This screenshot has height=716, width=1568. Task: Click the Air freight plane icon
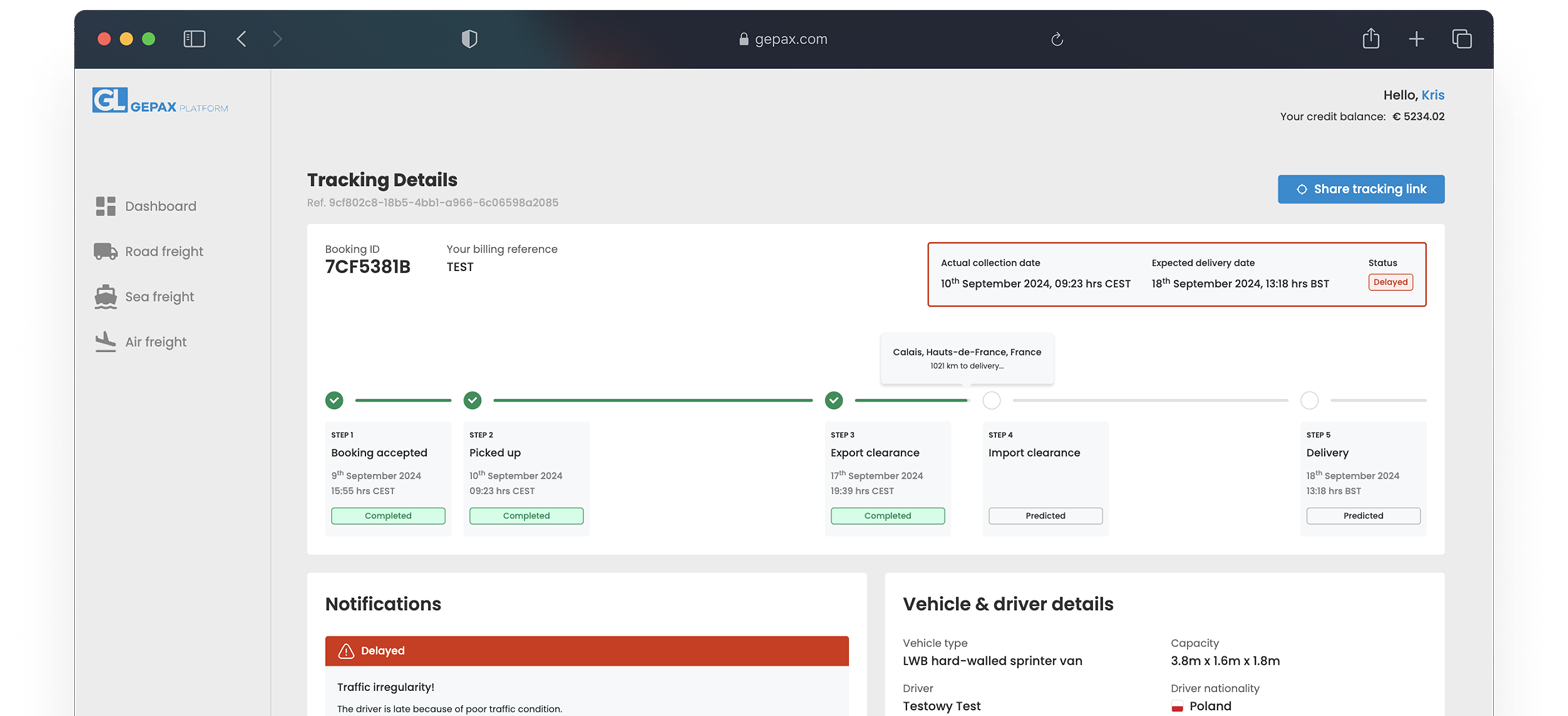click(106, 341)
